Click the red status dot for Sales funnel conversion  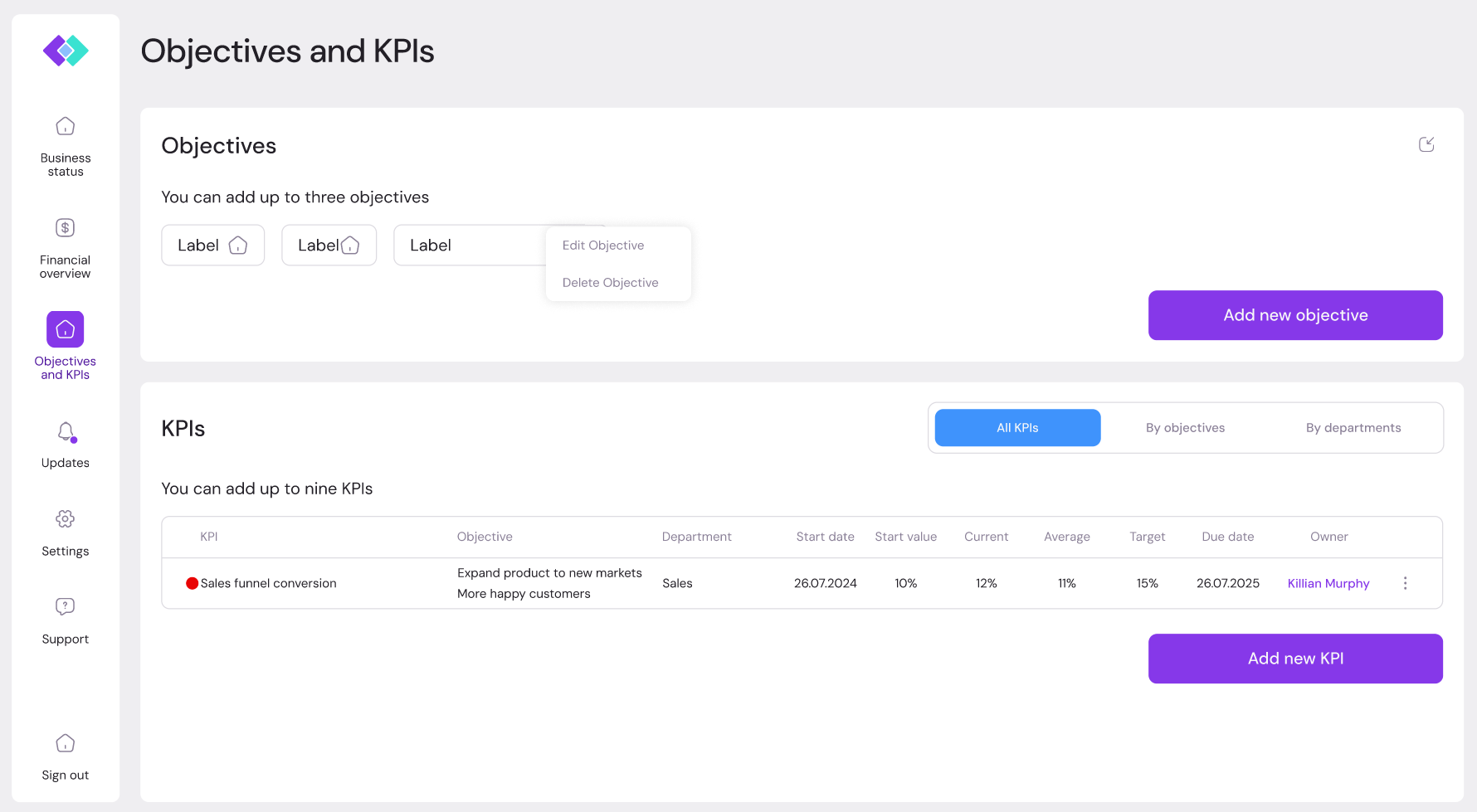coord(193,583)
